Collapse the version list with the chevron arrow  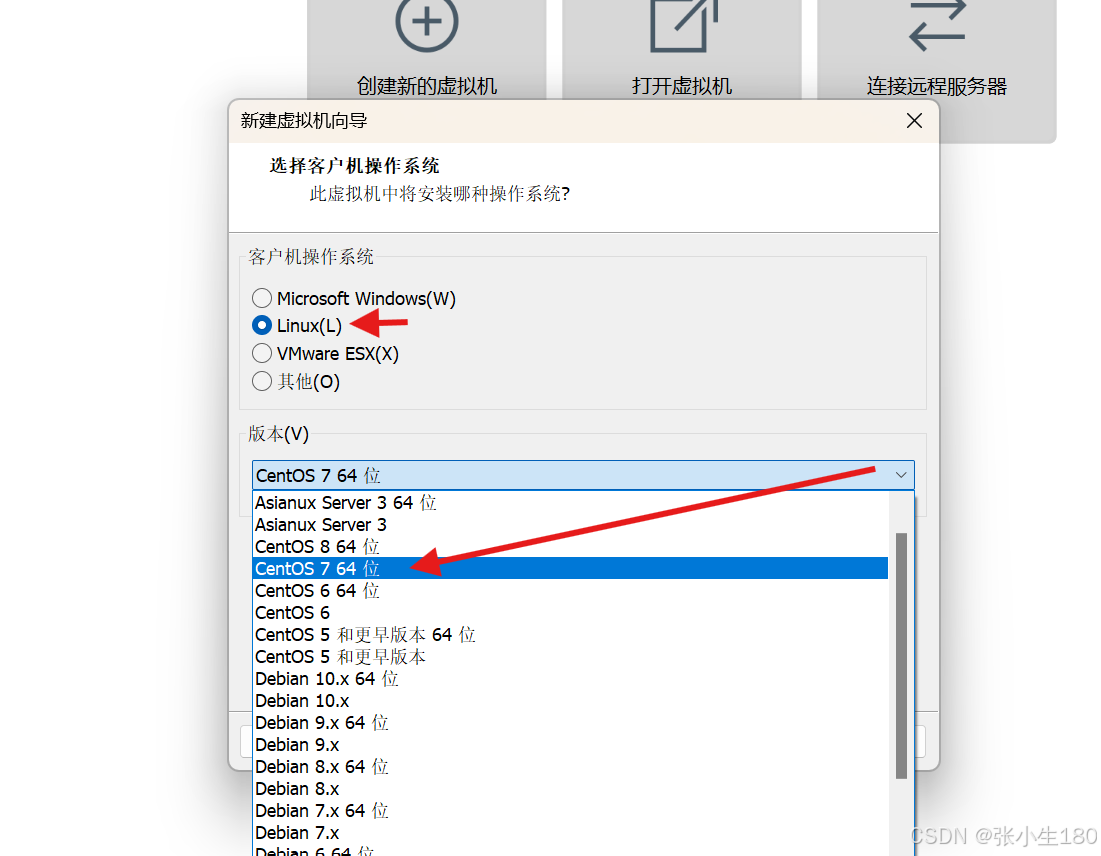click(901, 475)
